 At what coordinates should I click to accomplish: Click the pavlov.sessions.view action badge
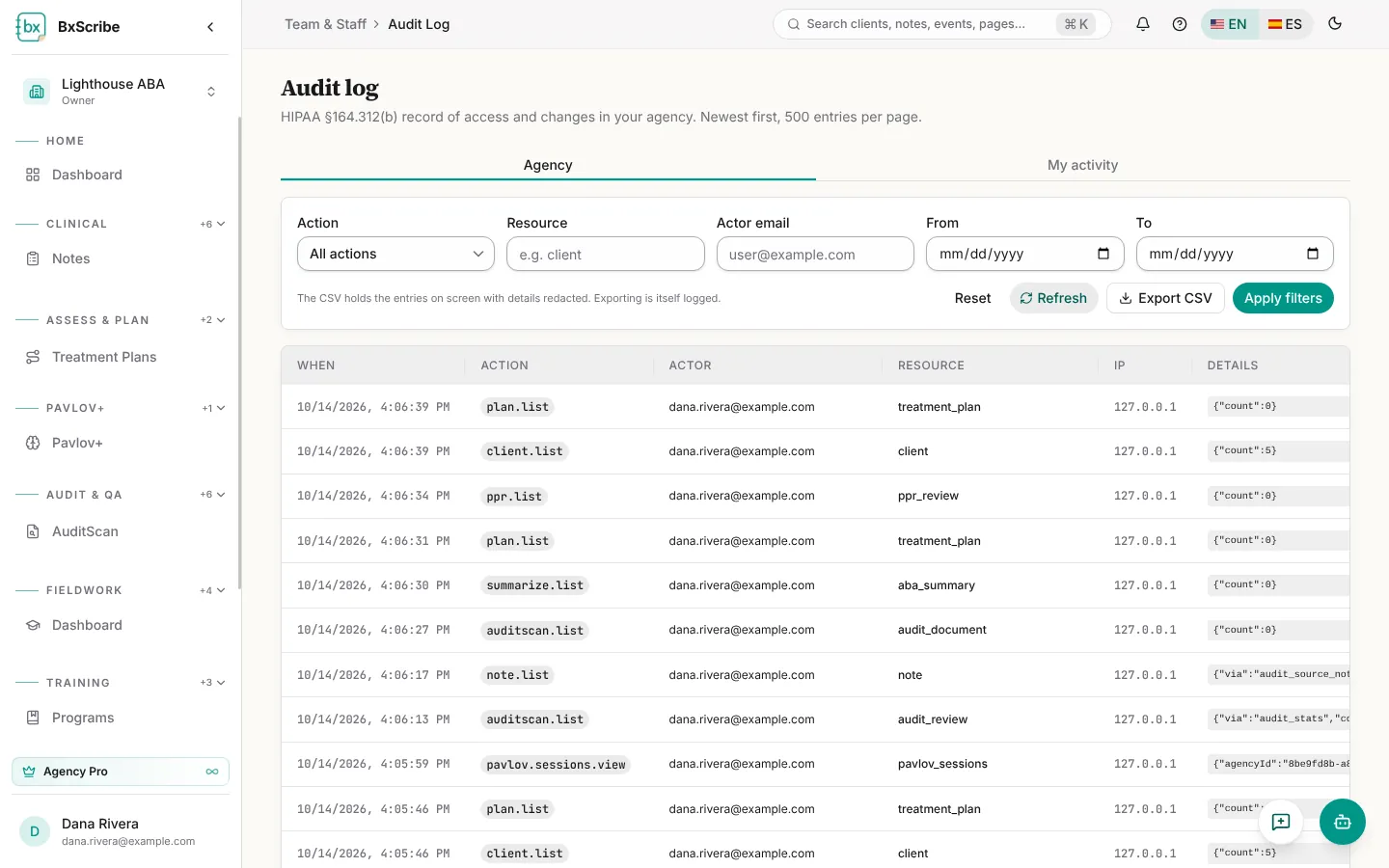click(x=556, y=765)
